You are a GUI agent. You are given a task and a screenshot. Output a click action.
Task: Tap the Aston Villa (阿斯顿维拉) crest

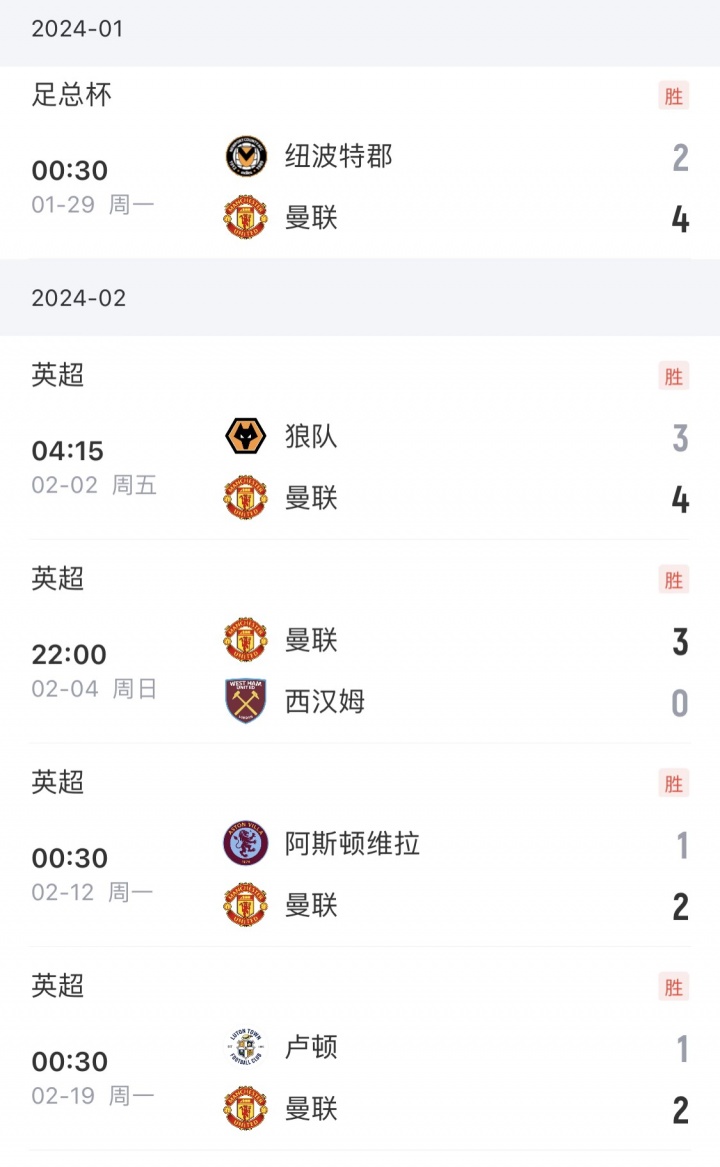245,844
